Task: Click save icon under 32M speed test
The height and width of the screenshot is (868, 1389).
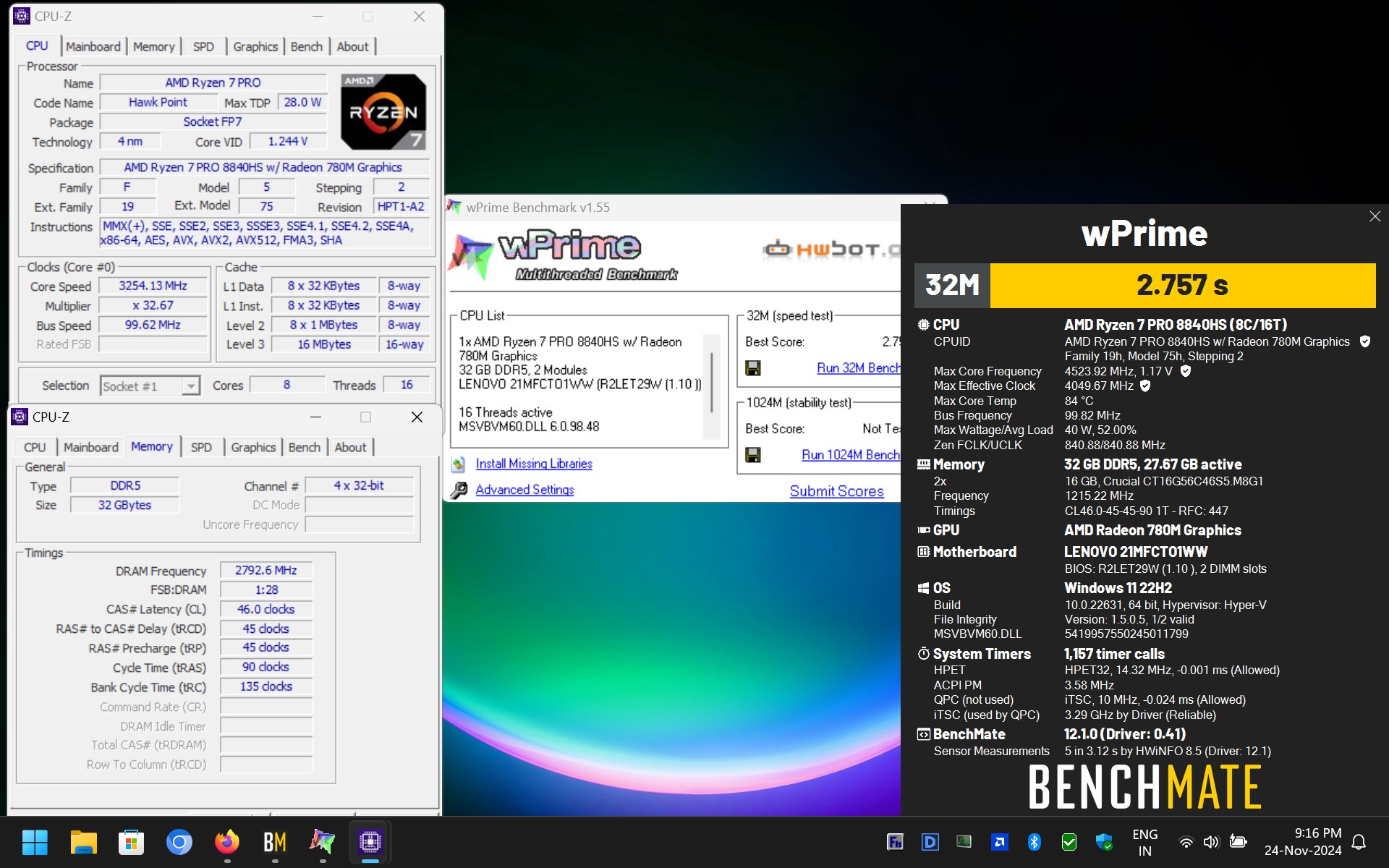Action: point(753,368)
